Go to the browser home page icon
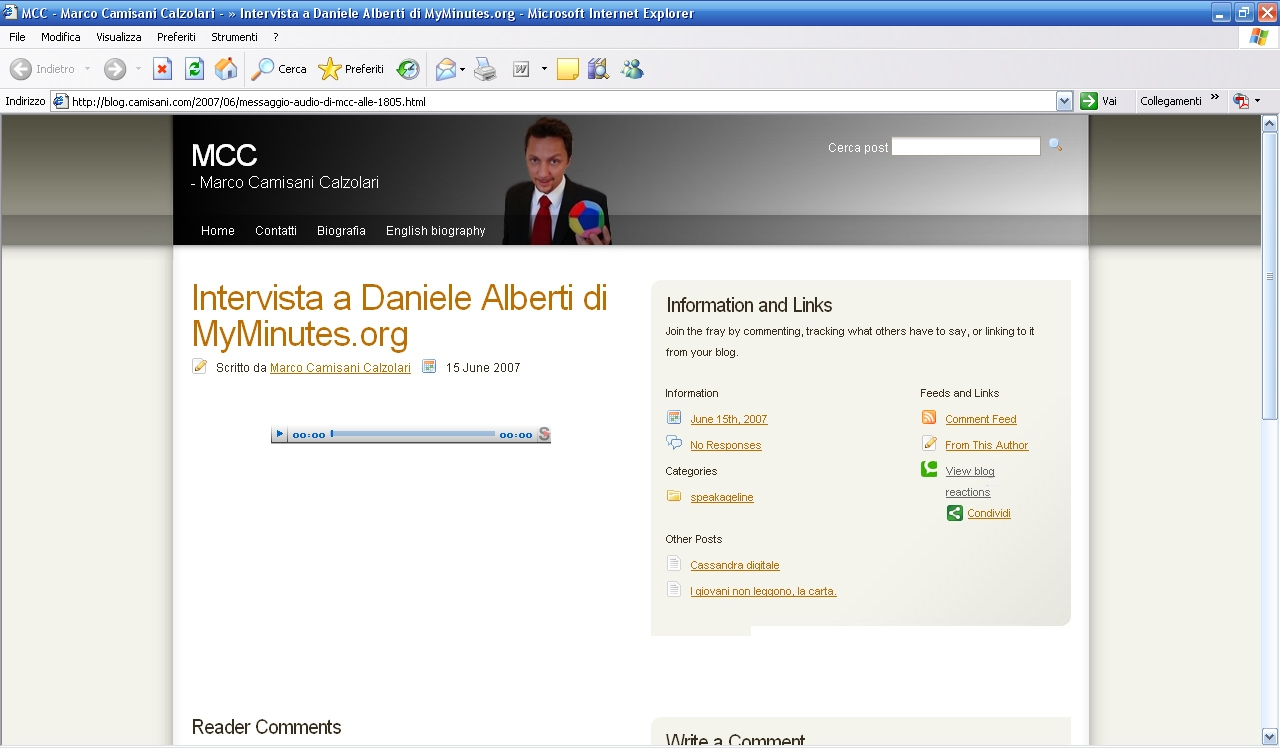Screen dimensions: 1280x748 point(226,69)
